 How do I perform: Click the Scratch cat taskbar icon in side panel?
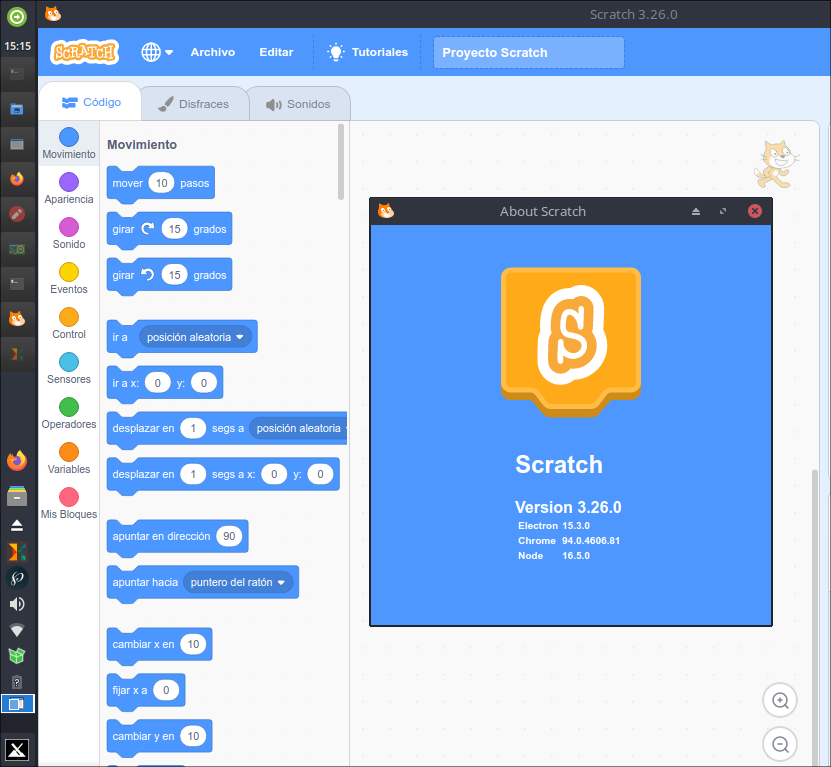(x=17, y=319)
